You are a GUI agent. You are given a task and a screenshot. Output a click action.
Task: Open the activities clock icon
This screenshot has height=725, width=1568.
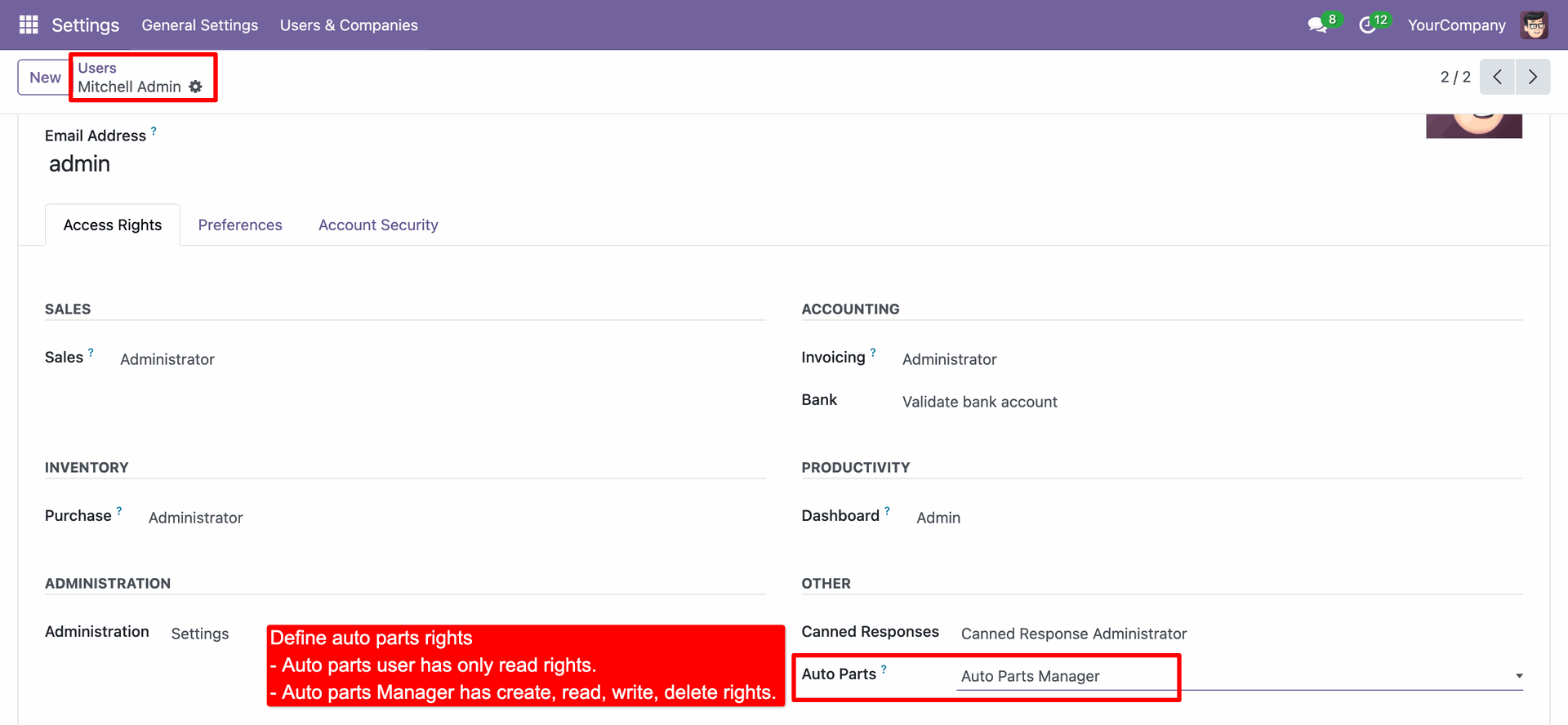click(1367, 25)
